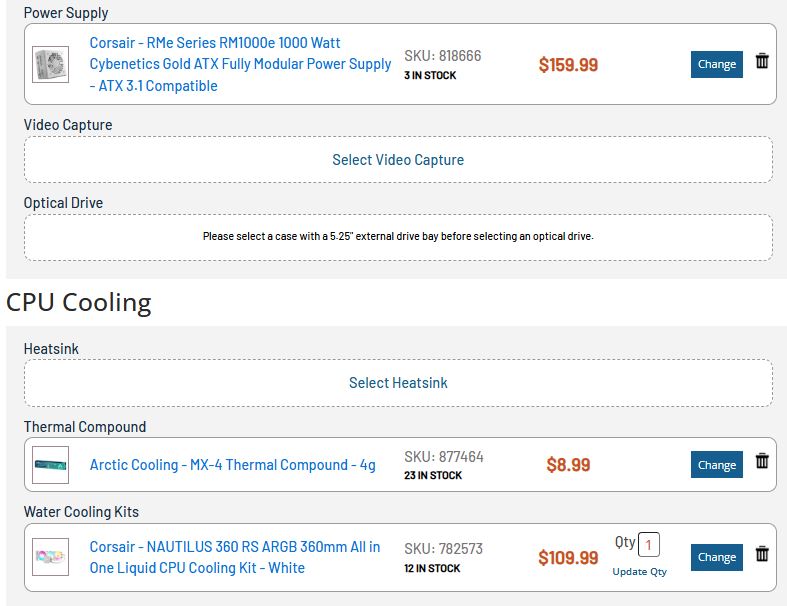Image resolution: width=787 pixels, height=606 pixels.
Task: Click the $159.99 power supply price
Action: coord(568,65)
